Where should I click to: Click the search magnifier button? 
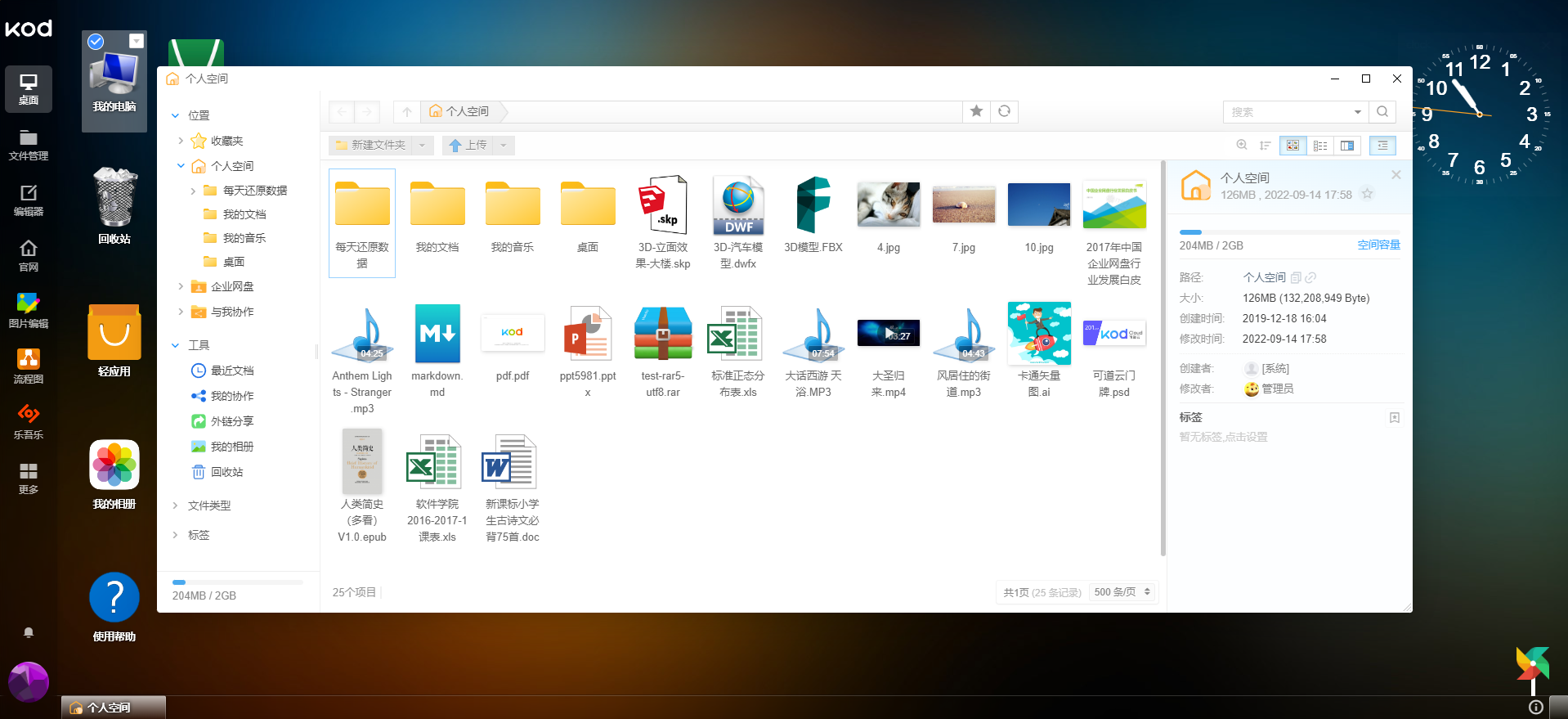(1382, 112)
